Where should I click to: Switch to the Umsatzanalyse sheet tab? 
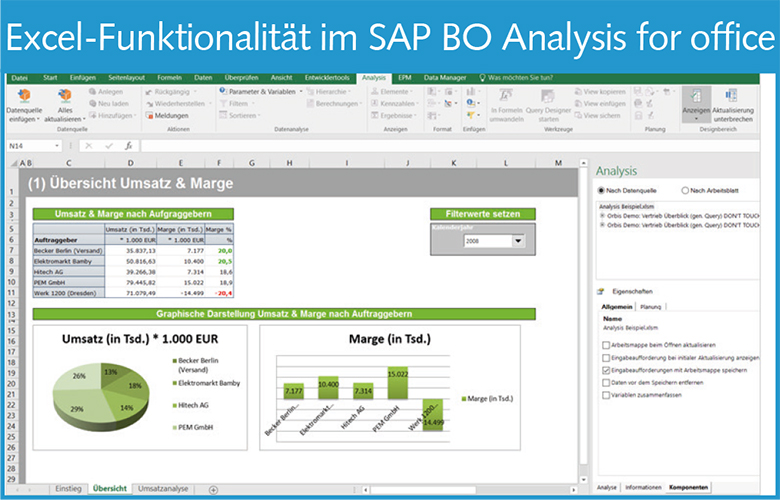pyautogui.click(x=163, y=489)
